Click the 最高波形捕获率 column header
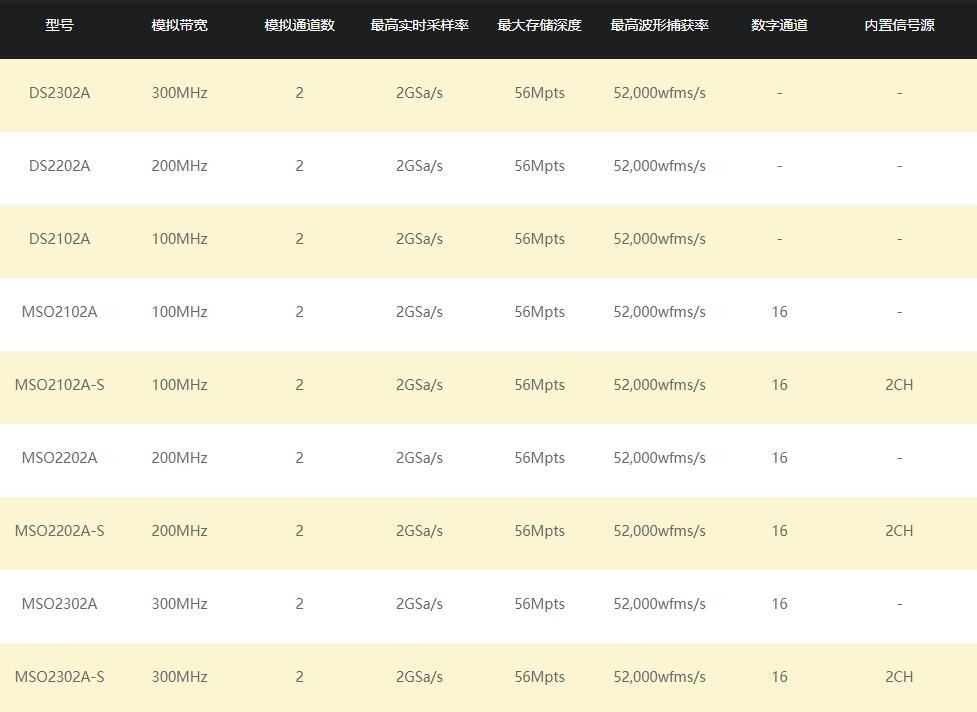 pyautogui.click(x=659, y=25)
